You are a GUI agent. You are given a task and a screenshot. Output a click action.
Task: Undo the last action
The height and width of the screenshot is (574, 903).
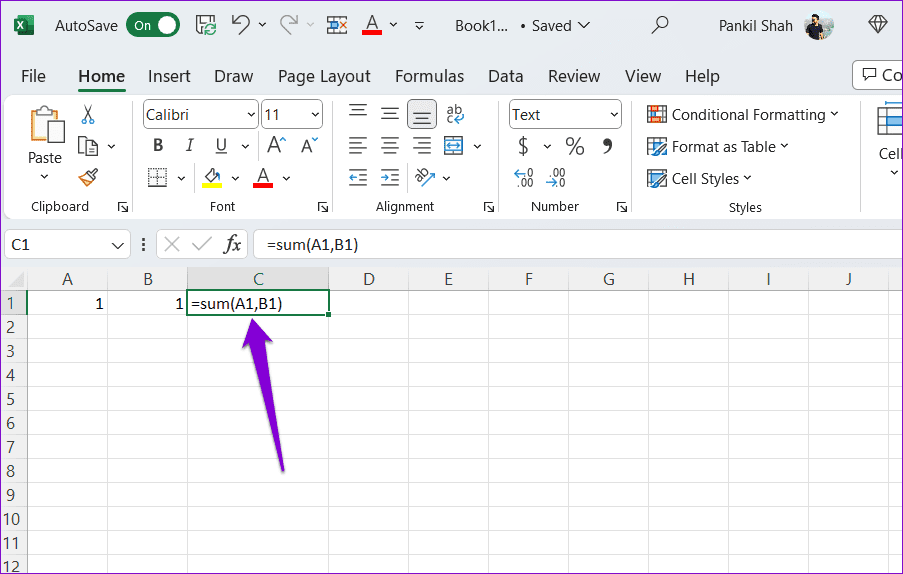pyautogui.click(x=241, y=25)
